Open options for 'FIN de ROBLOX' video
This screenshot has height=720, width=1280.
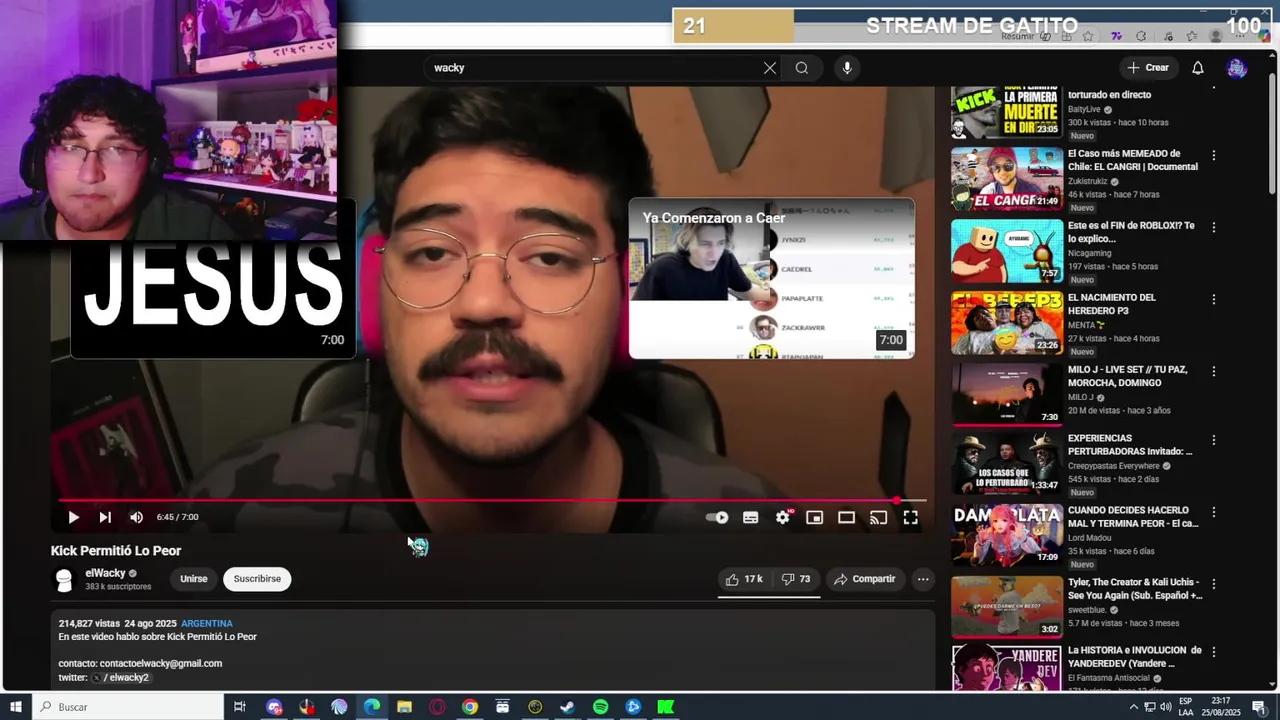(1214, 227)
